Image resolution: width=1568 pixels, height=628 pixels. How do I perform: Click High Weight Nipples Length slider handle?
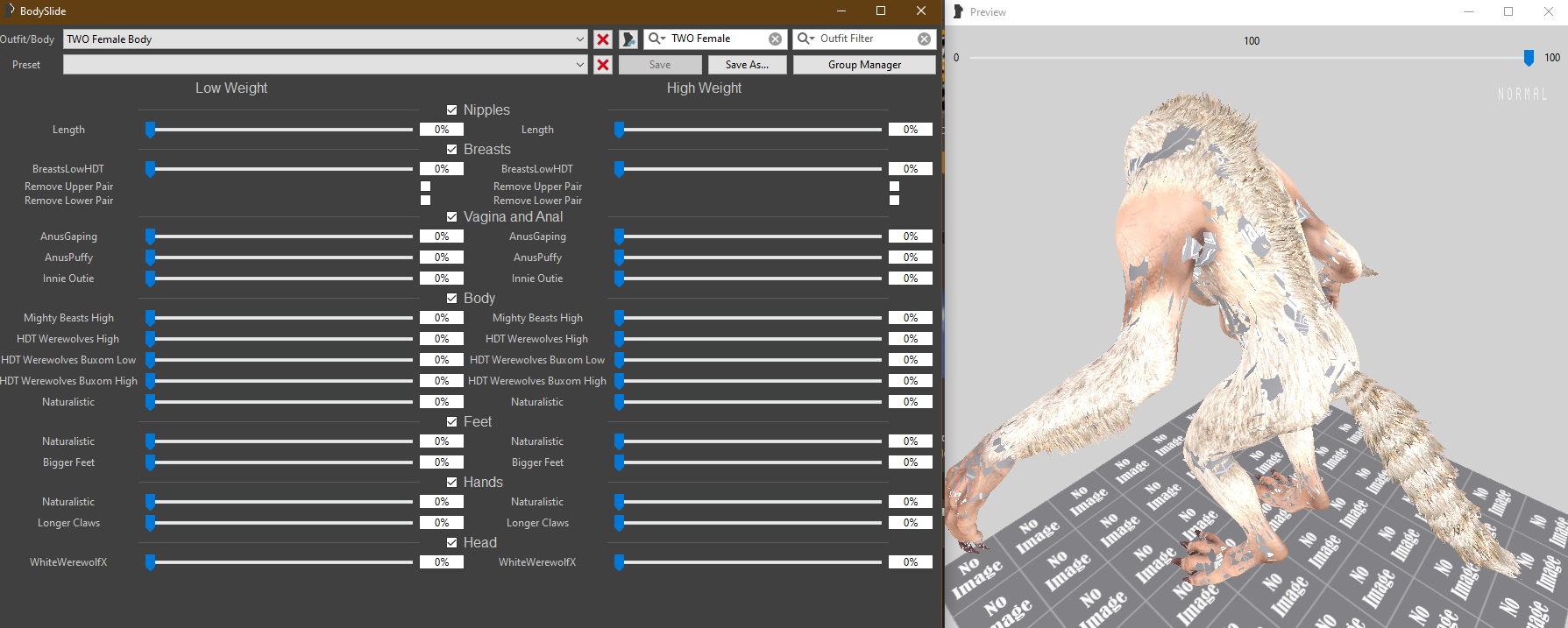pos(620,130)
